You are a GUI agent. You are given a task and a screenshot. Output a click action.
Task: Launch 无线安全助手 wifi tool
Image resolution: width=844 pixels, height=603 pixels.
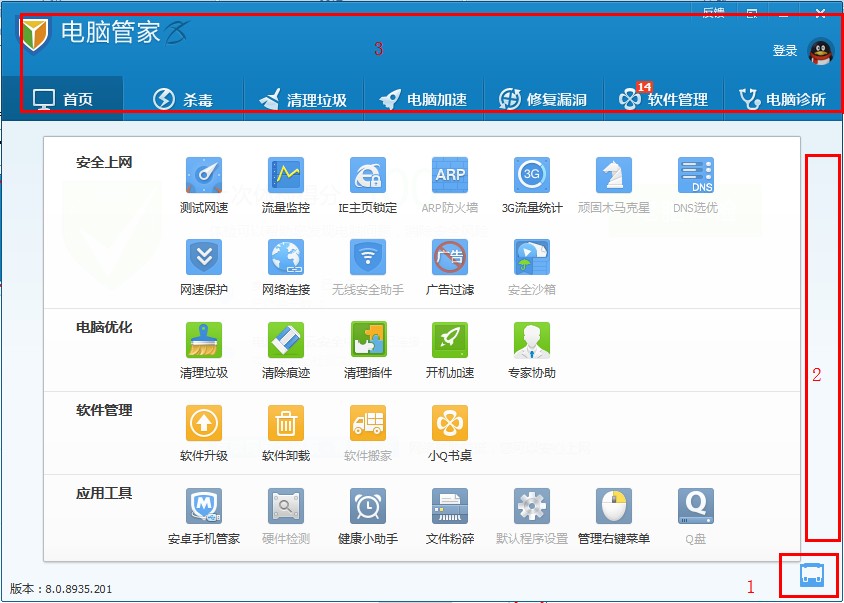click(x=368, y=268)
